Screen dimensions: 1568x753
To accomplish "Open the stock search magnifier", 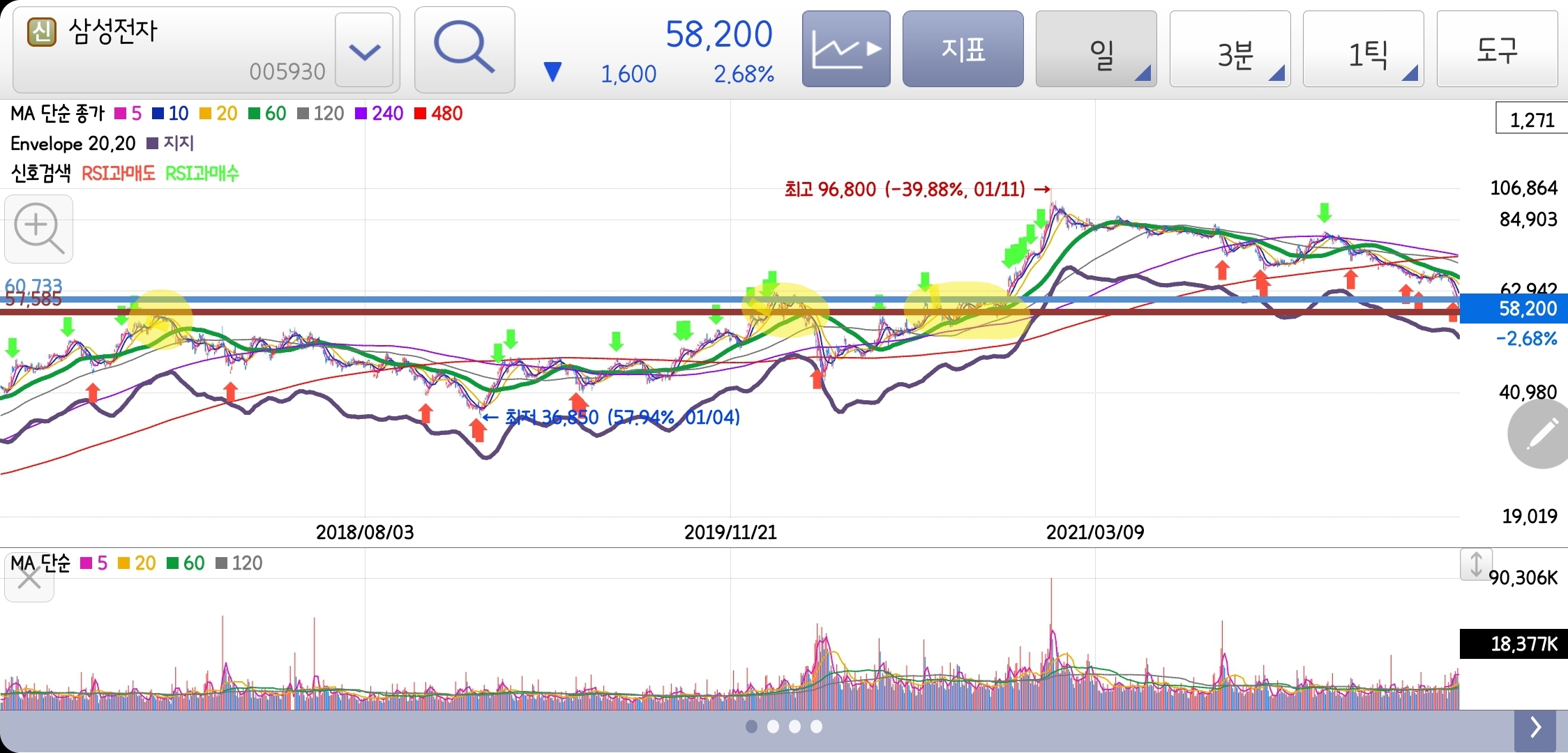I will (x=465, y=50).
